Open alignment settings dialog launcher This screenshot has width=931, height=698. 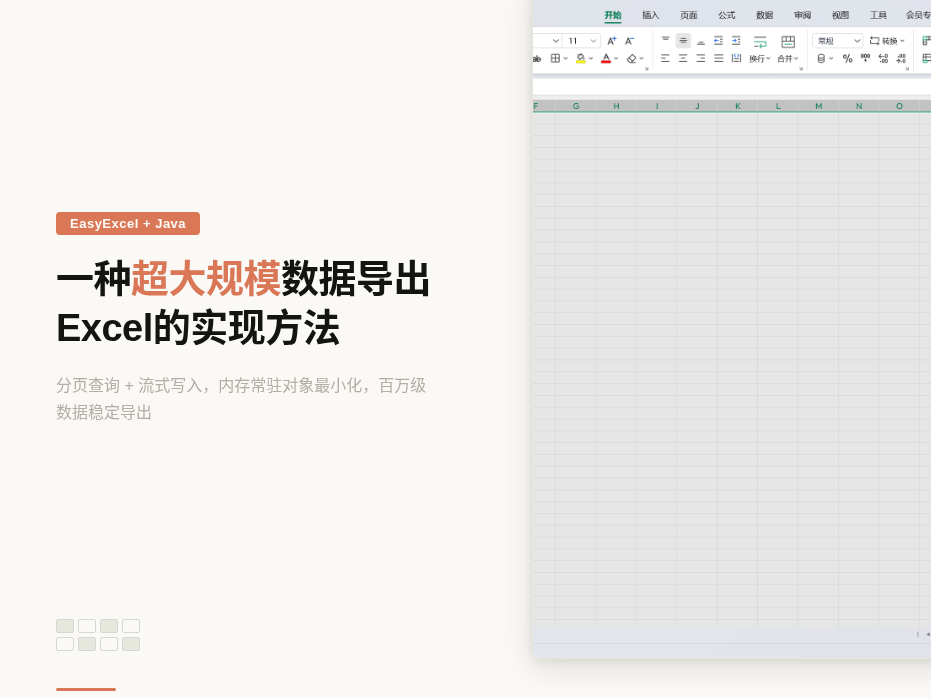(x=801, y=69)
